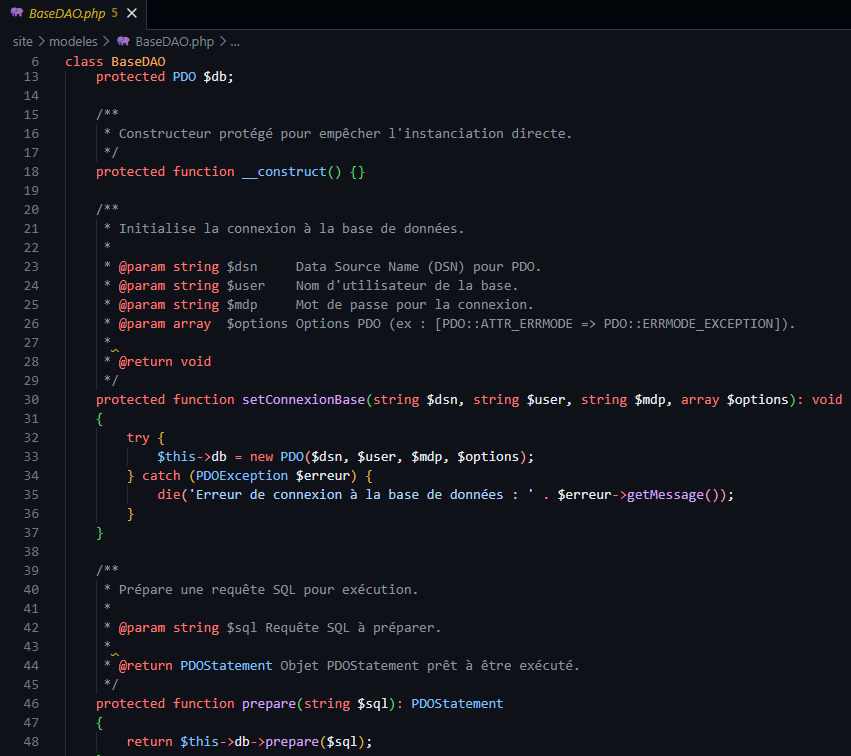Expand the breadcrumb ellipsis symbol list
The image size is (851, 756).
235,41
